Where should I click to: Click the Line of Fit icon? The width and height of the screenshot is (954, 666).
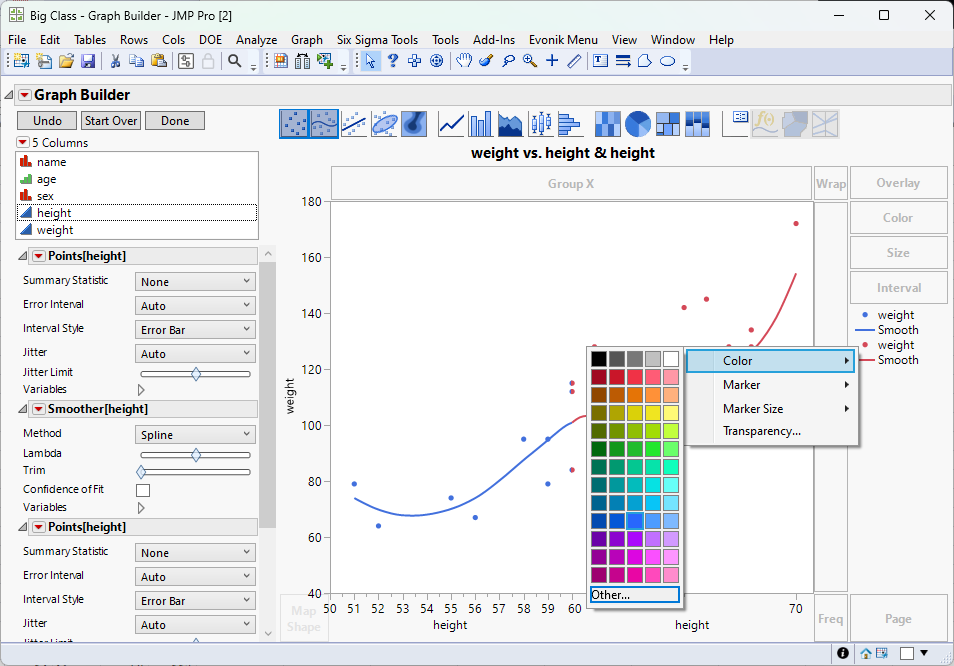click(x=354, y=124)
